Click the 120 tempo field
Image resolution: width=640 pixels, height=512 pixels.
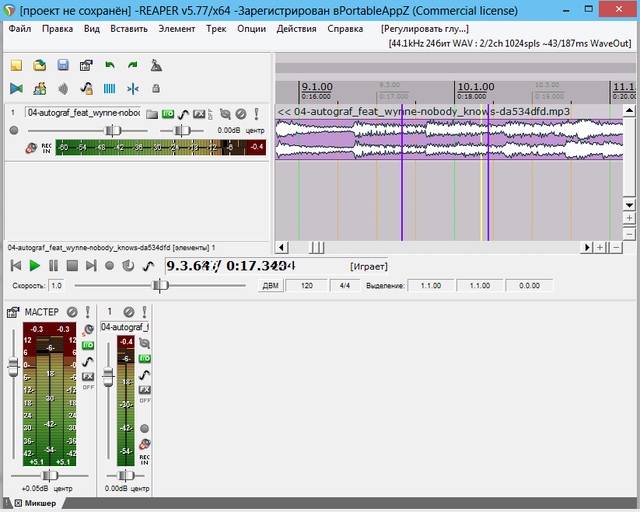307,285
